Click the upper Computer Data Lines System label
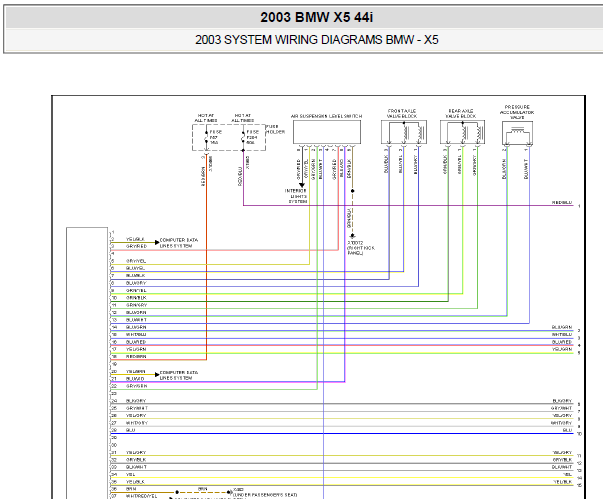 pos(179,243)
